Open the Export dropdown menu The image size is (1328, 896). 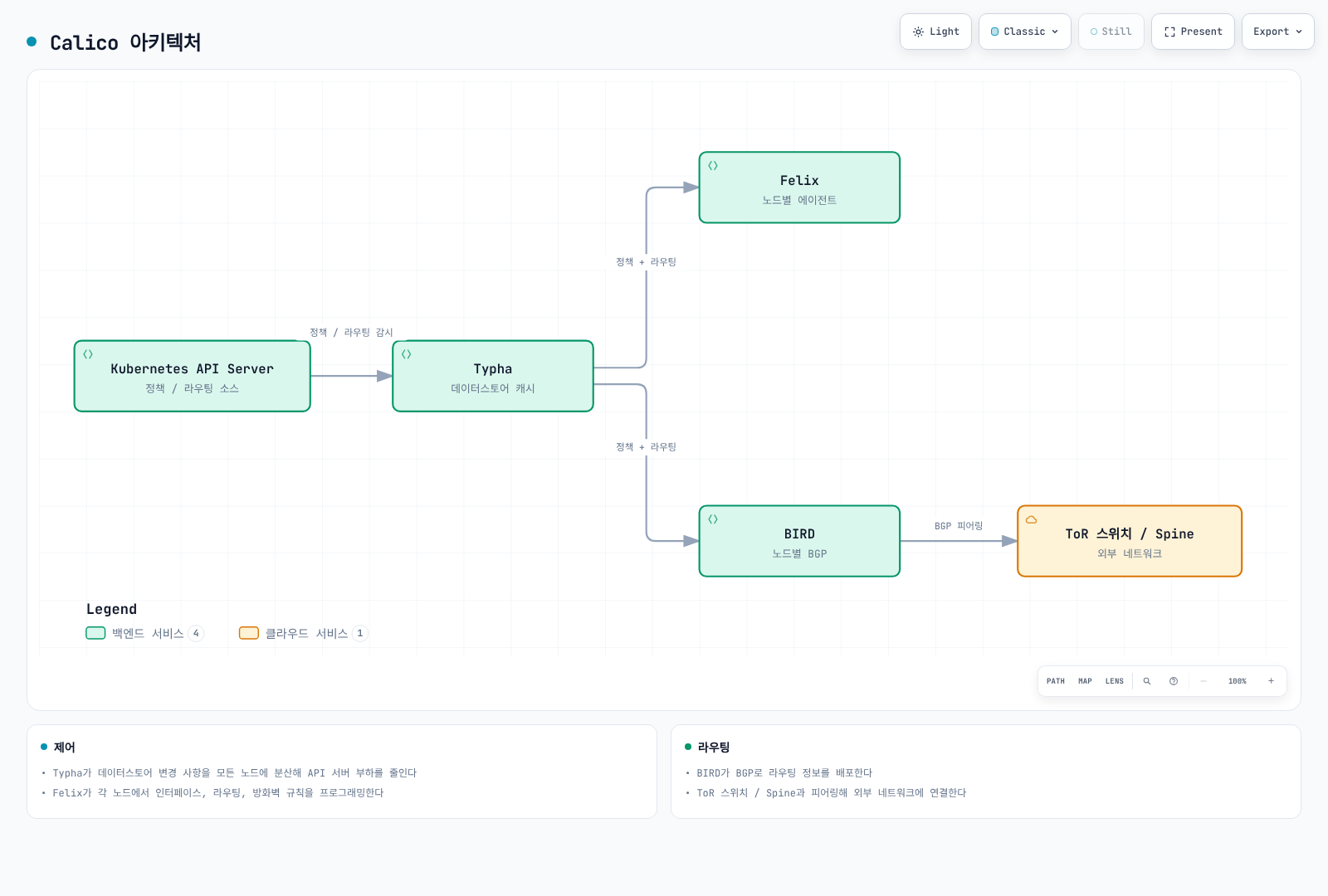(x=1277, y=32)
